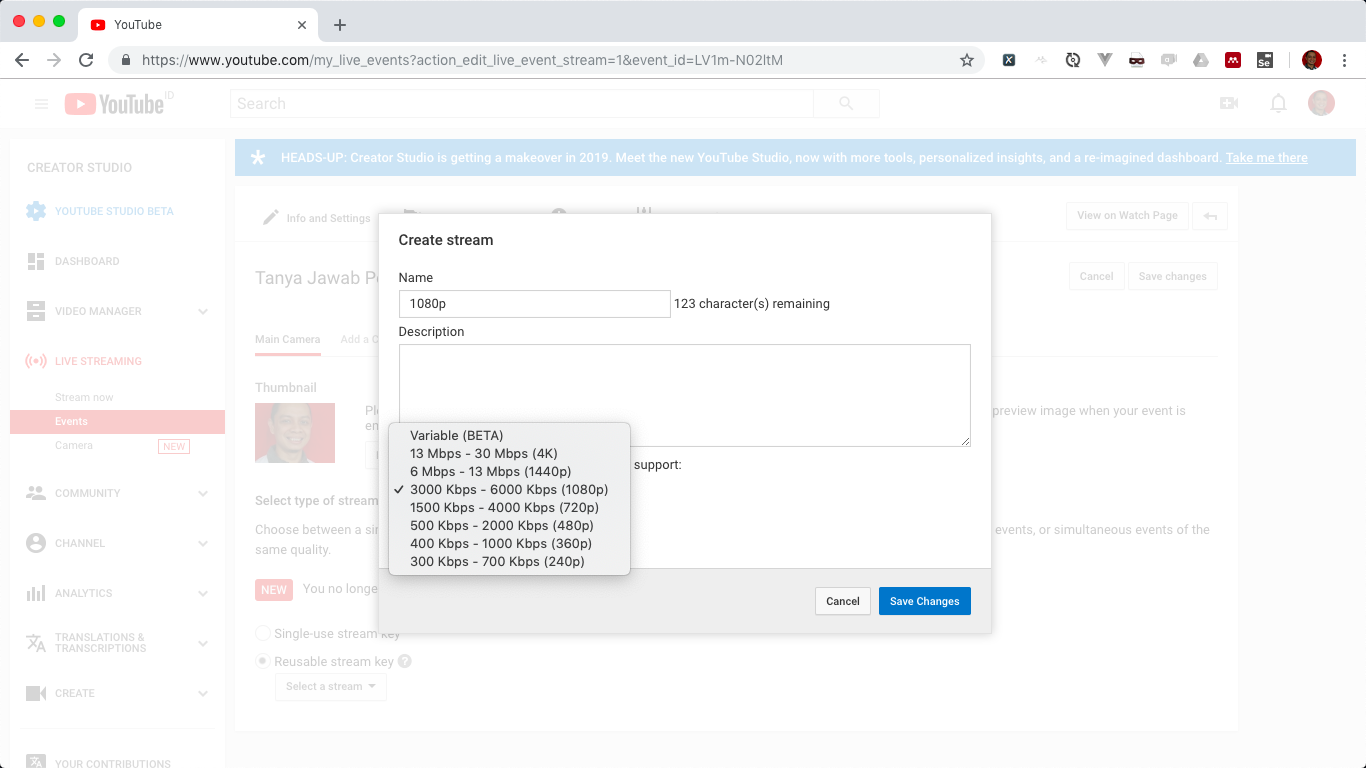Select the Reusable stream key radio button
1366x768 pixels.
click(263, 661)
